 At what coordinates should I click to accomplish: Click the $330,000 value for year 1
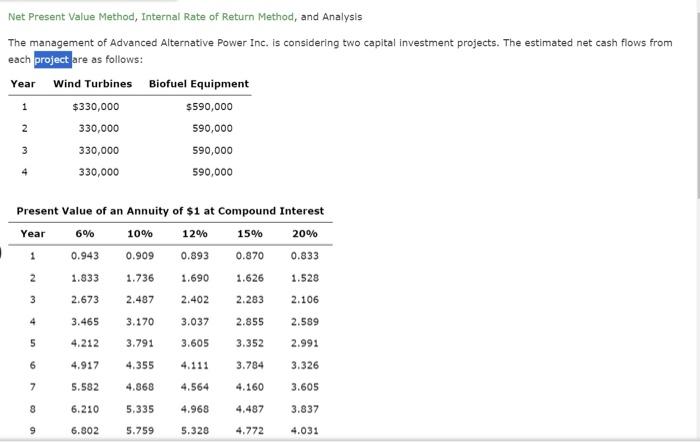pos(96,107)
